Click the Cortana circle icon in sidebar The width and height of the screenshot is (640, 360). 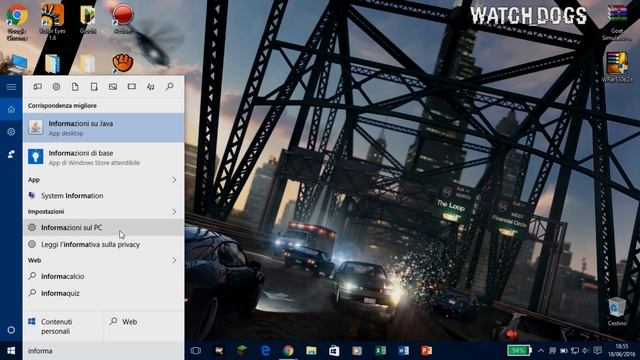(11, 330)
